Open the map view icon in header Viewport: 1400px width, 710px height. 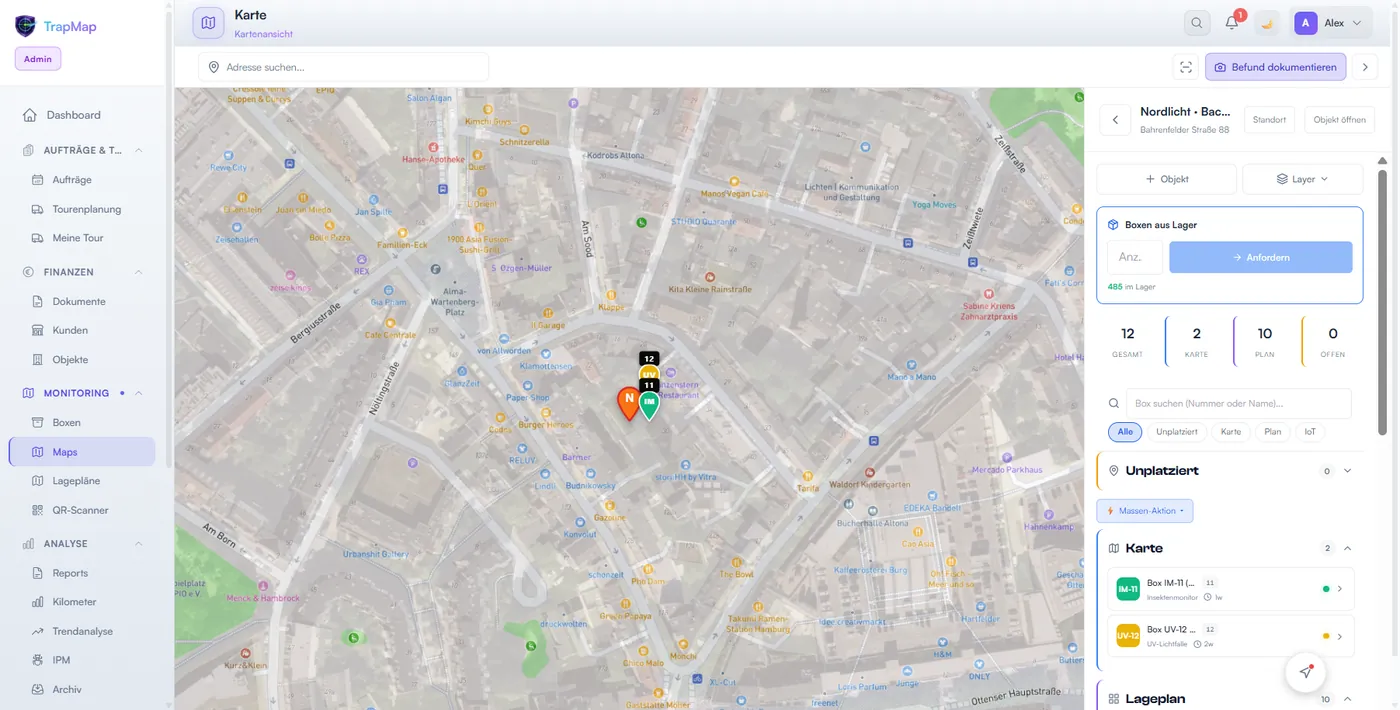coord(208,23)
